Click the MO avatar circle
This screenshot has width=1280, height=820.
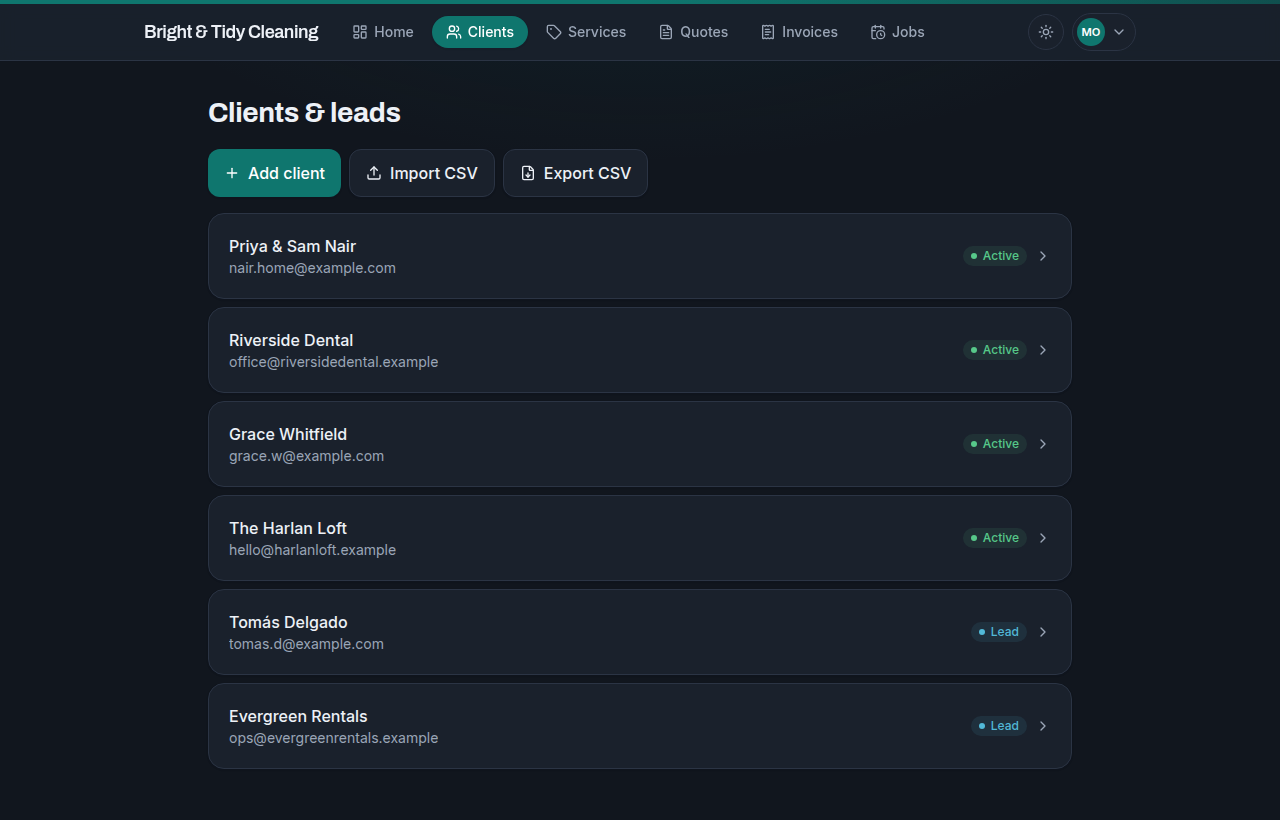pos(1091,32)
